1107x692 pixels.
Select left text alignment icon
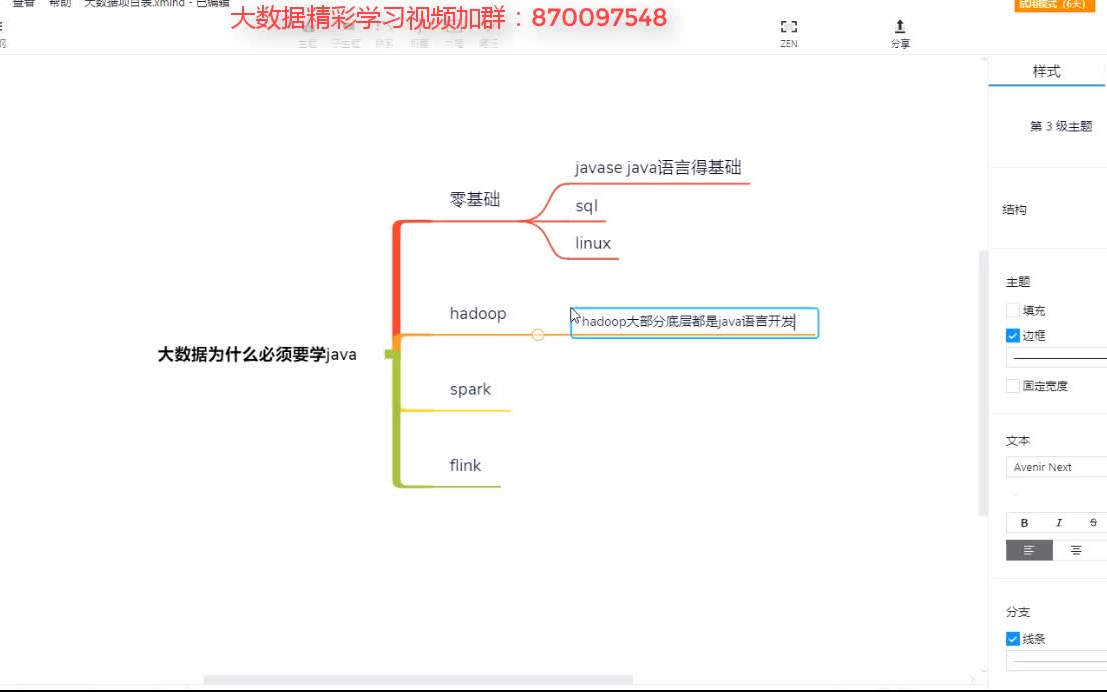(1029, 549)
